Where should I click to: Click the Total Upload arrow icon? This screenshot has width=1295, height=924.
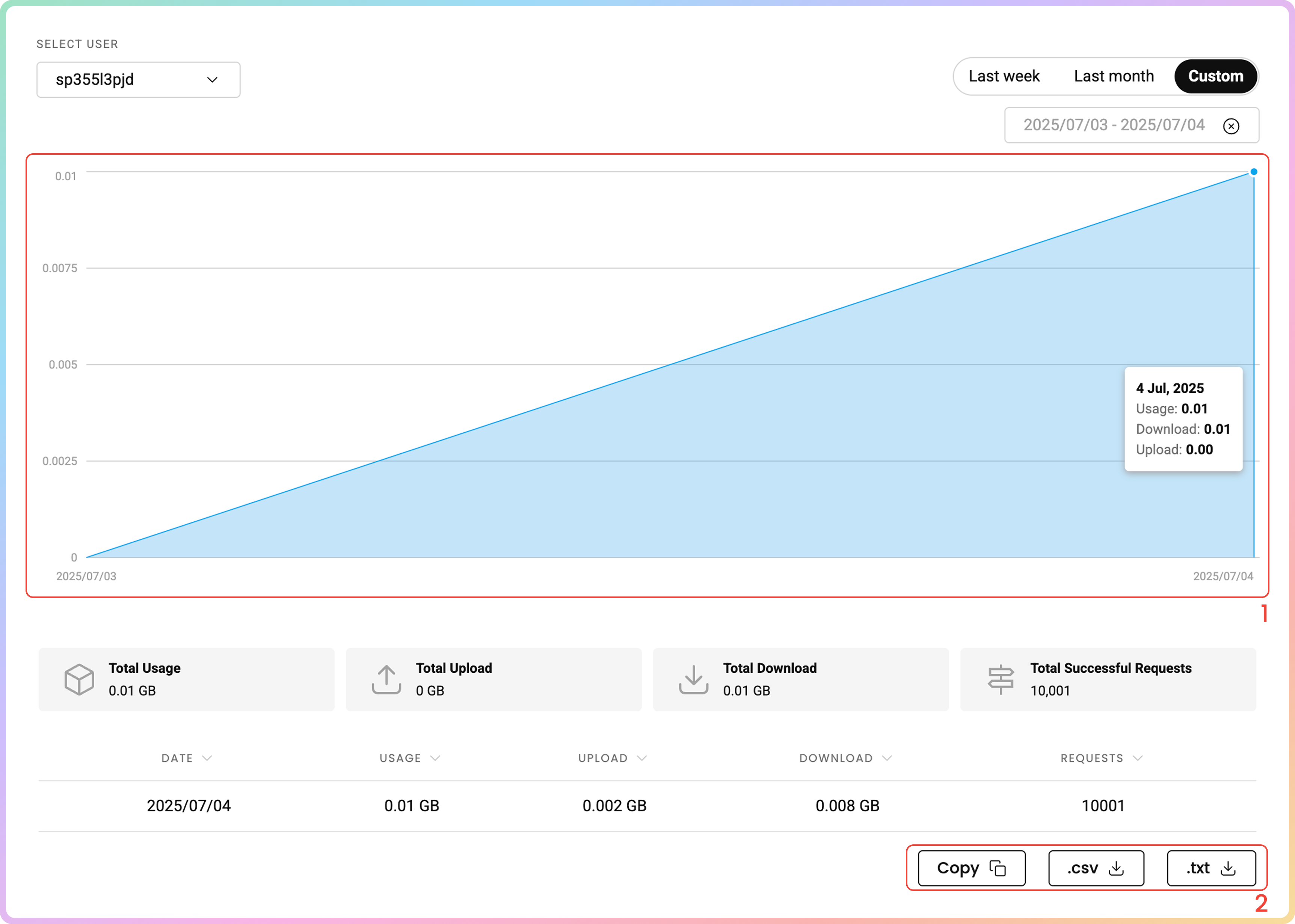click(386, 679)
